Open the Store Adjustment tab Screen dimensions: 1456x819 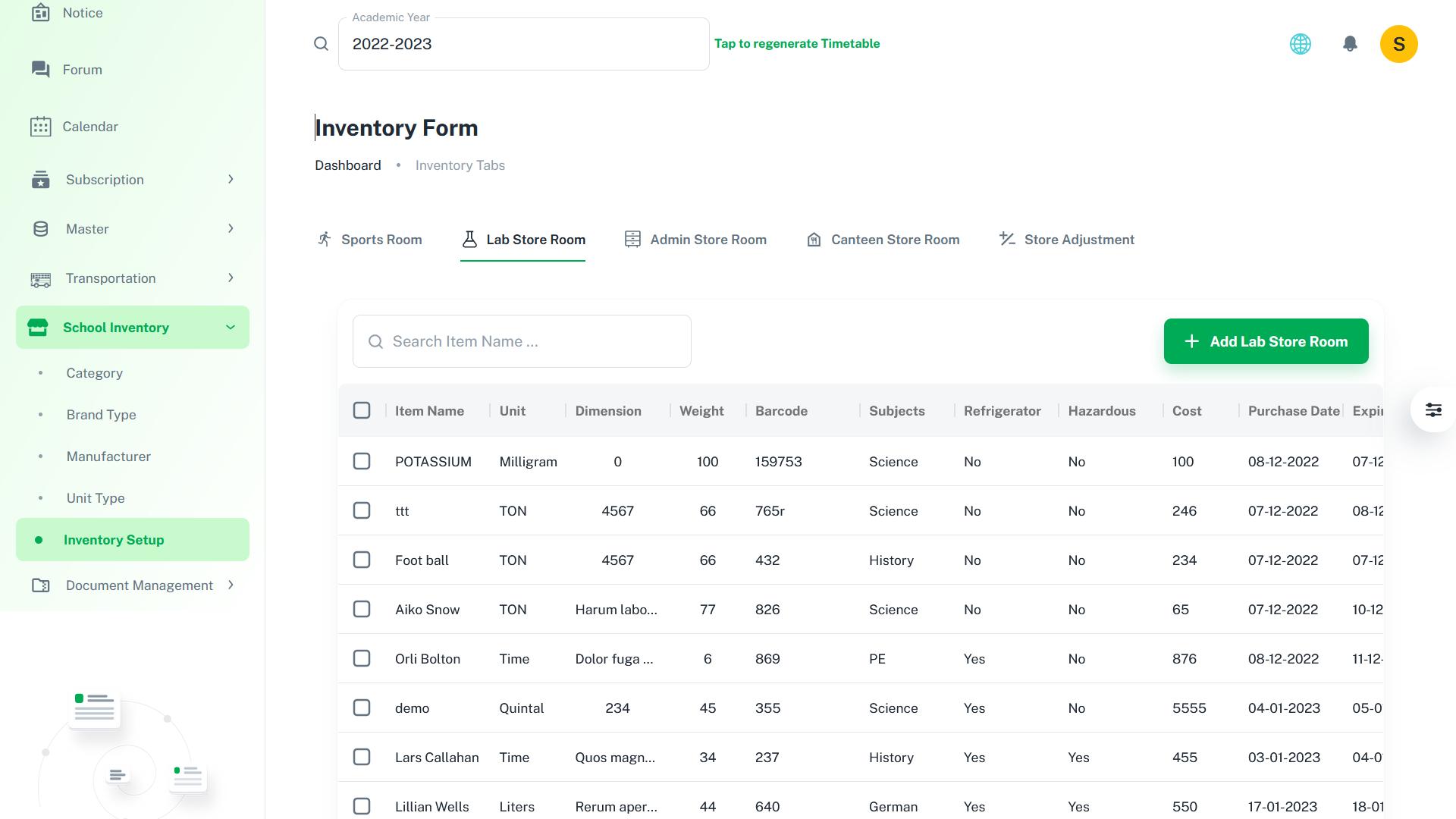(x=1067, y=240)
